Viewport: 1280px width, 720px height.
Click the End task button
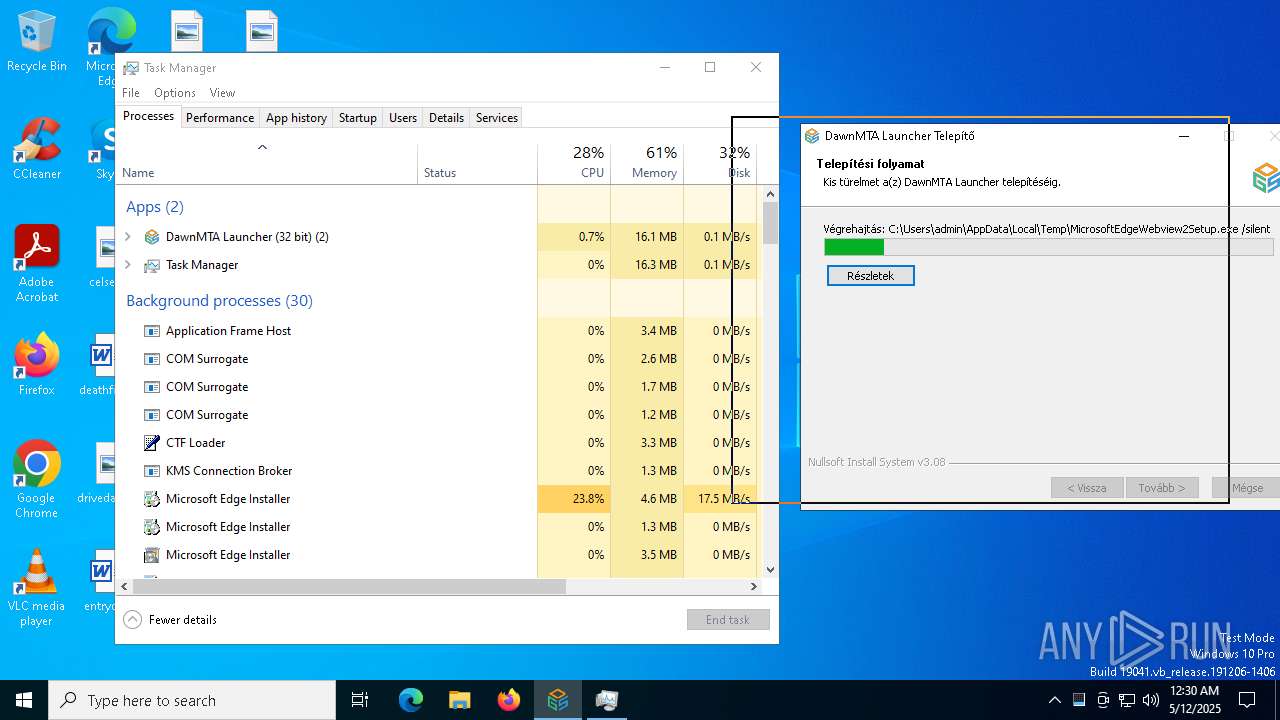click(x=728, y=620)
